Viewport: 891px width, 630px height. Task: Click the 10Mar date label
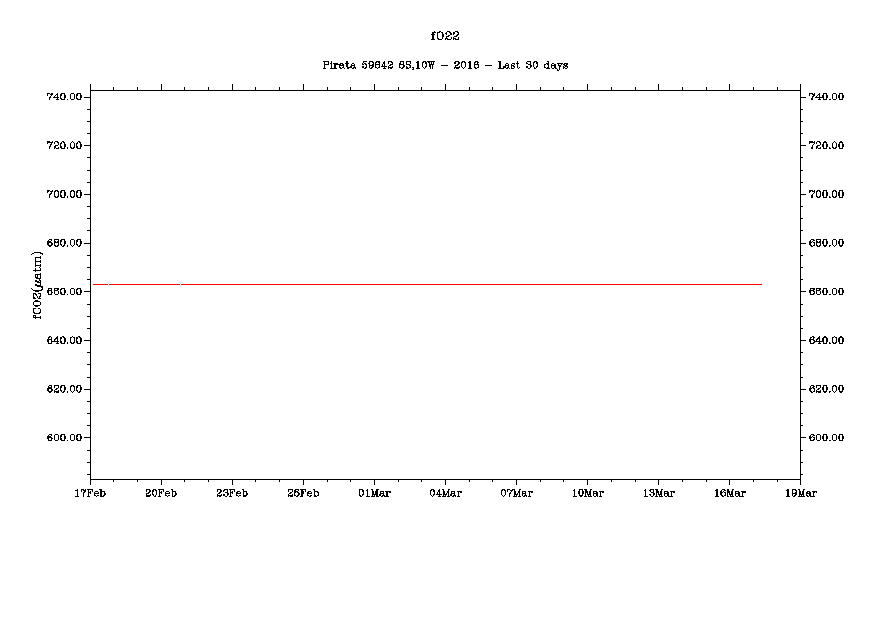587,493
